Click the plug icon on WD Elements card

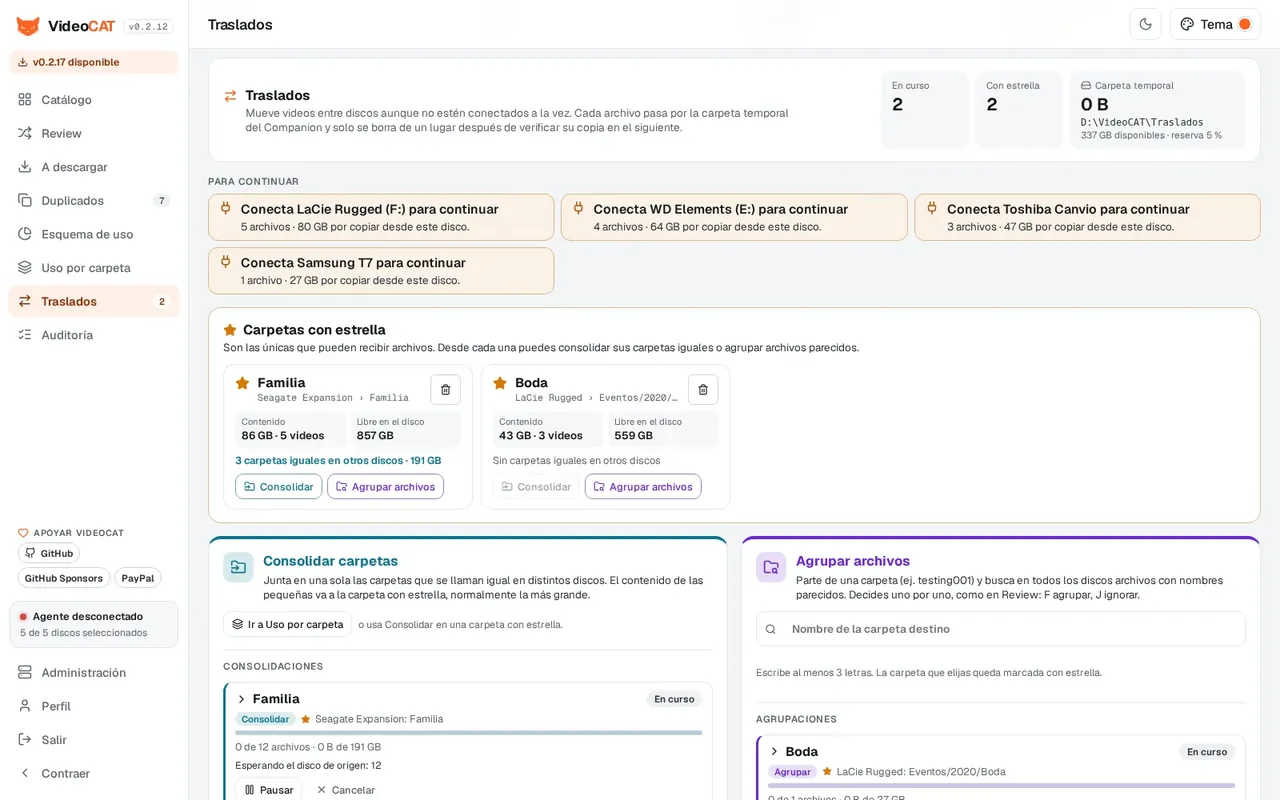[x=578, y=208]
